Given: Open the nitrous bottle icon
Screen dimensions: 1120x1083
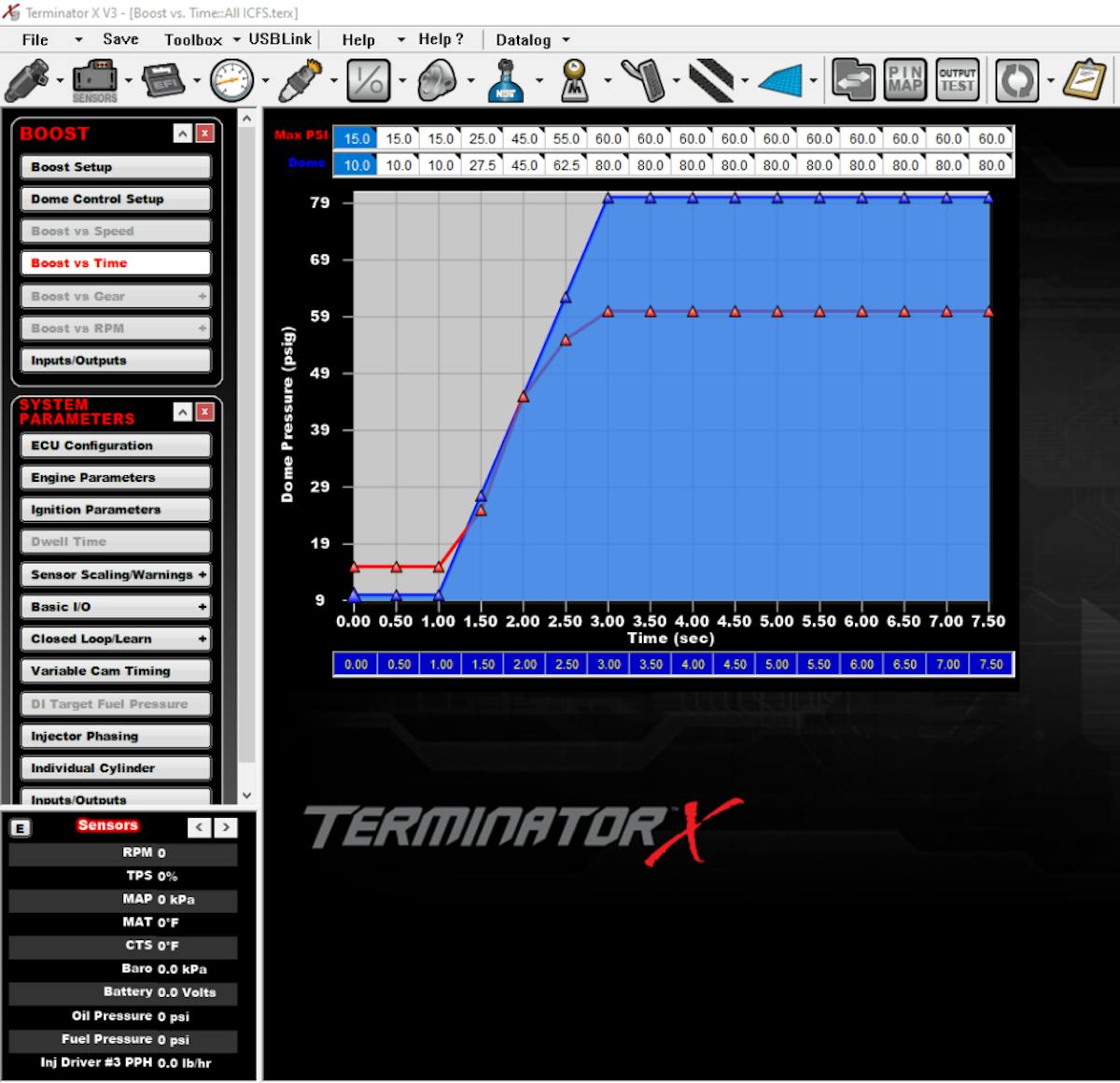Looking at the screenshot, I should (505, 81).
